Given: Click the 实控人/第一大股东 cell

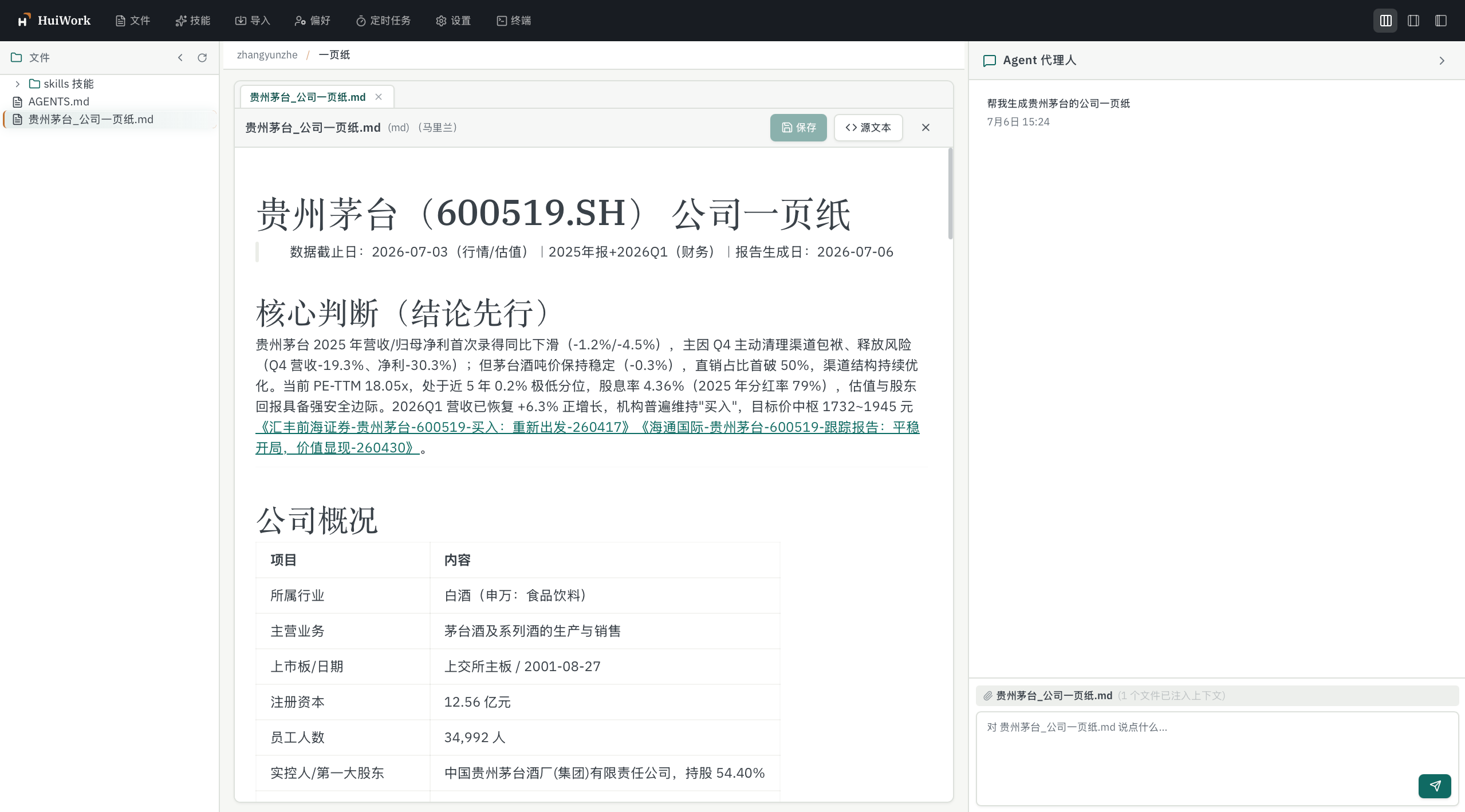Looking at the screenshot, I should 342,773.
